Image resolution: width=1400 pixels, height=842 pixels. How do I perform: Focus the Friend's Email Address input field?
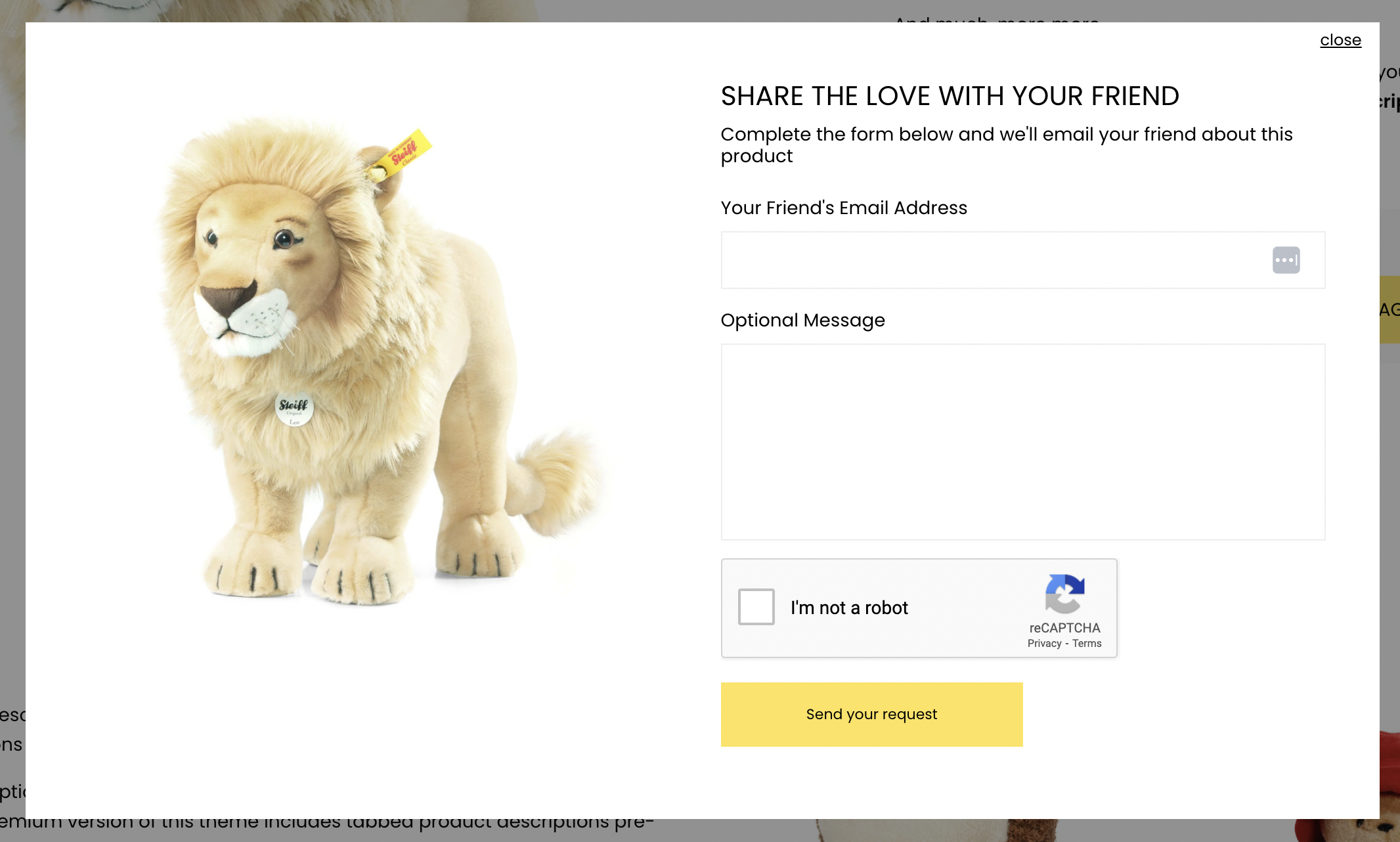pos(992,260)
